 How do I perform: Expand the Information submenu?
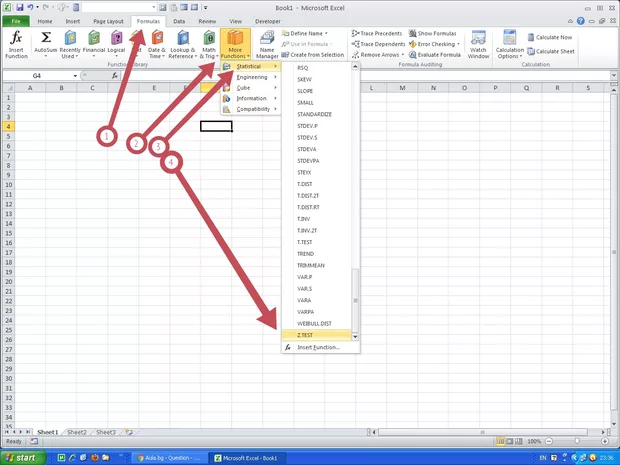click(x=251, y=98)
